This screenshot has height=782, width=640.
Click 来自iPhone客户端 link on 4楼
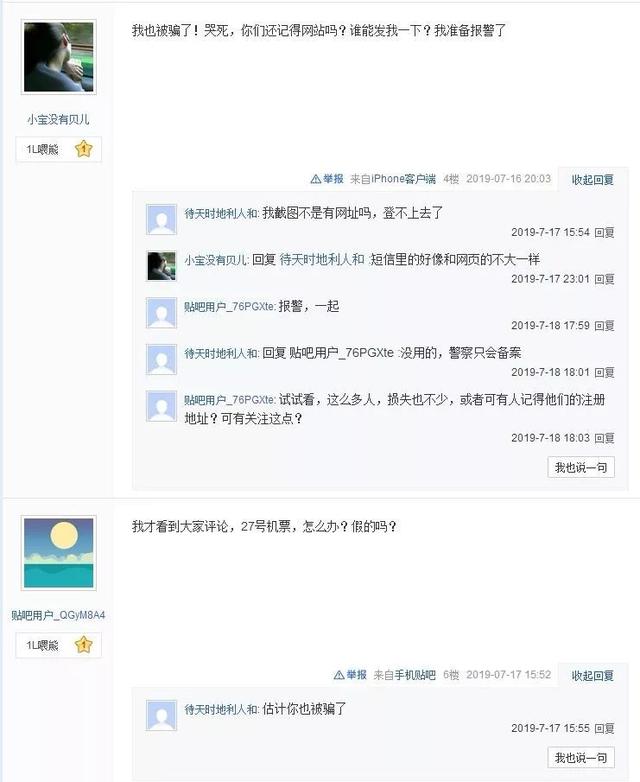coord(393,179)
